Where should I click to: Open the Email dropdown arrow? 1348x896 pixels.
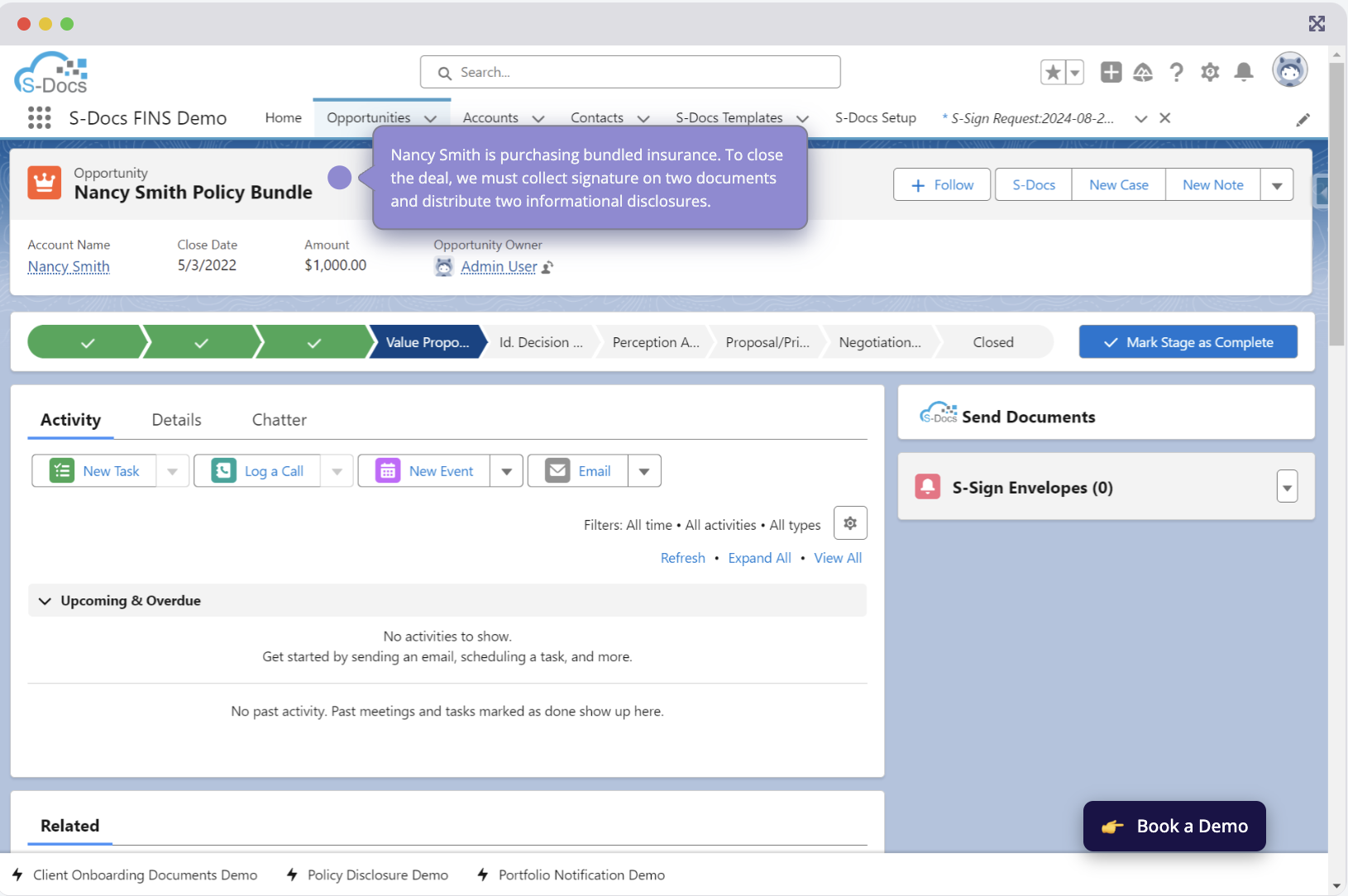coord(644,471)
